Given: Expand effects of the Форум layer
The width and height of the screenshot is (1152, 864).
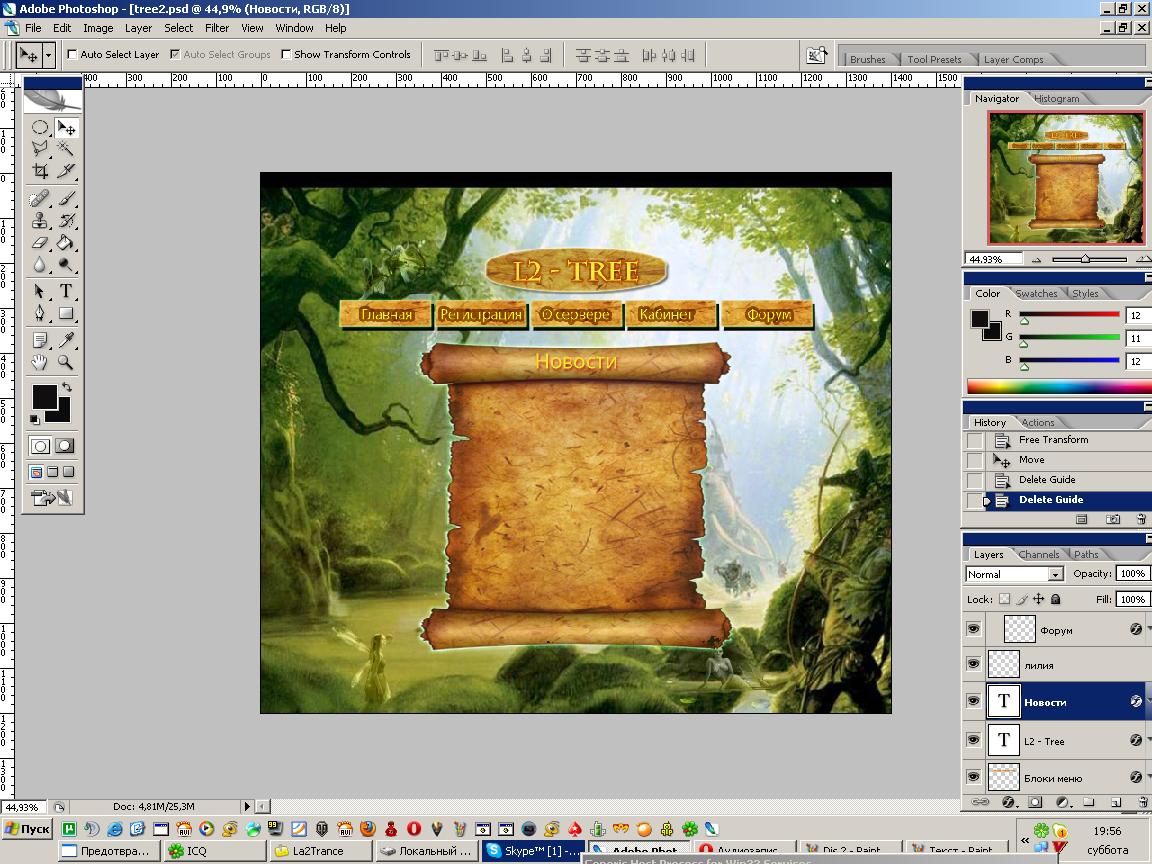Looking at the screenshot, I should point(1148,630).
